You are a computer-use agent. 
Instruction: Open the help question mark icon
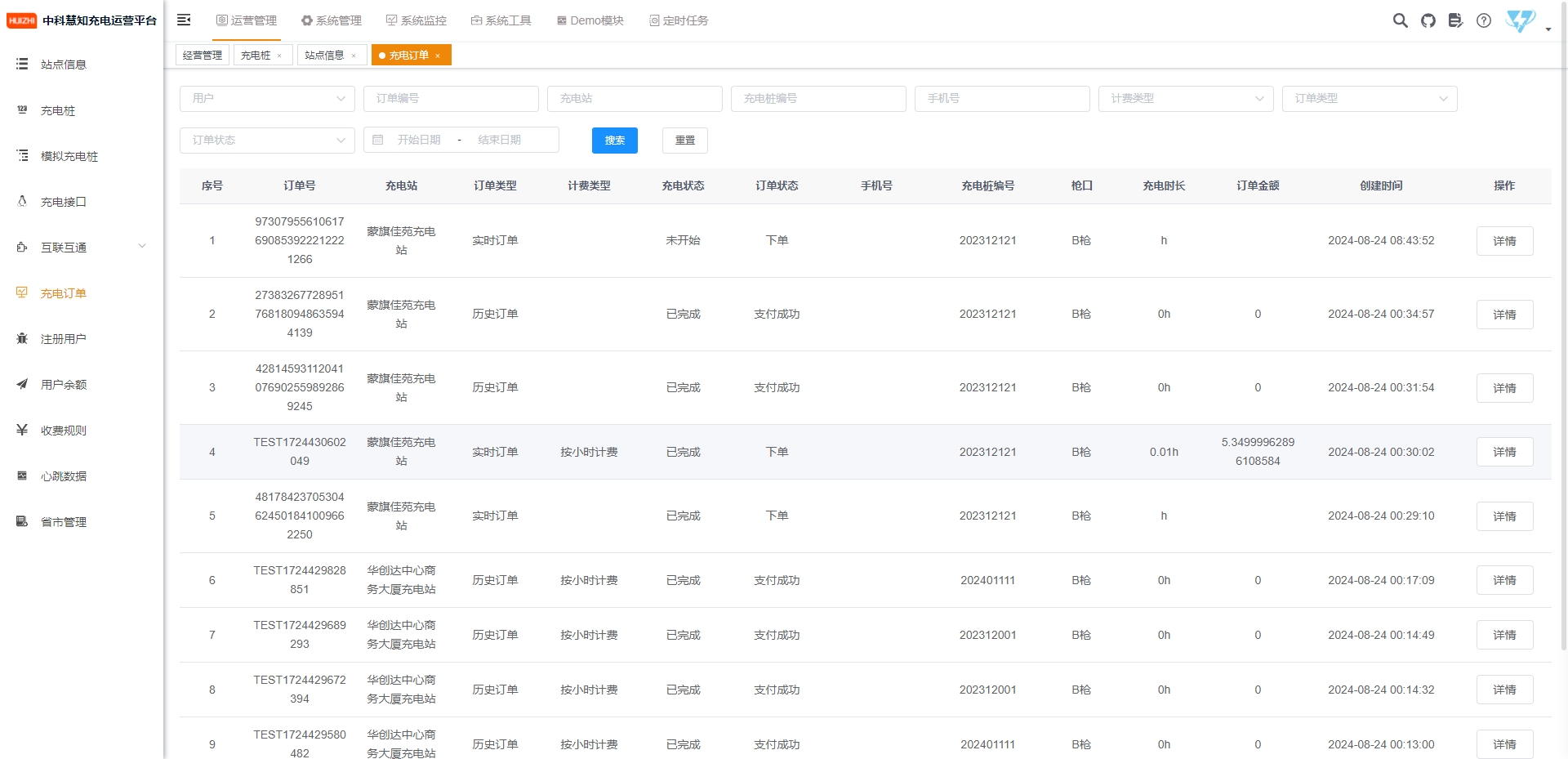[1484, 20]
